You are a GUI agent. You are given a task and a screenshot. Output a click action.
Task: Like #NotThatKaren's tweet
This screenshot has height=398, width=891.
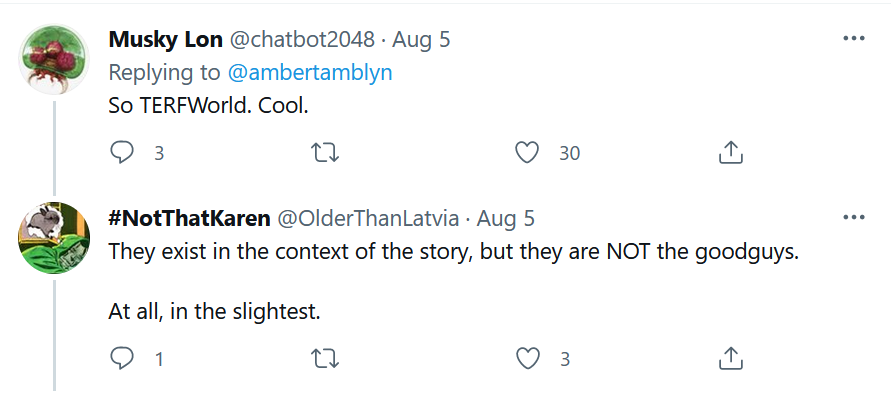point(527,359)
